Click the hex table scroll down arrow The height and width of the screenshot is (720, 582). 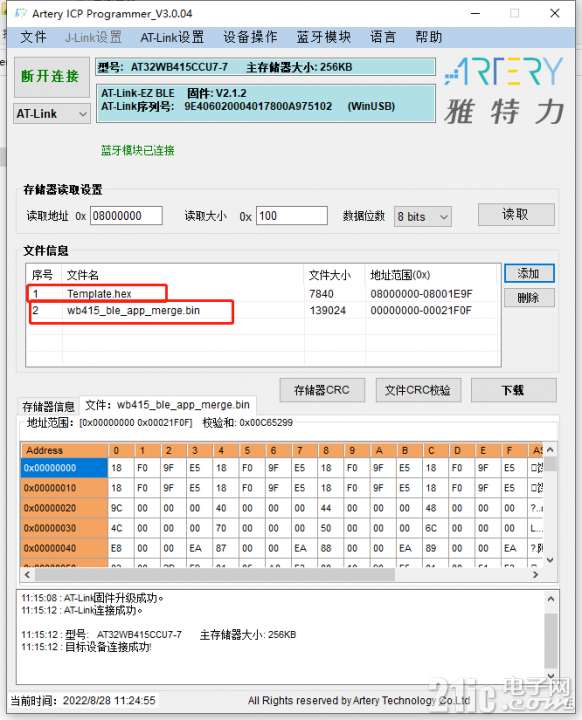point(550,560)
